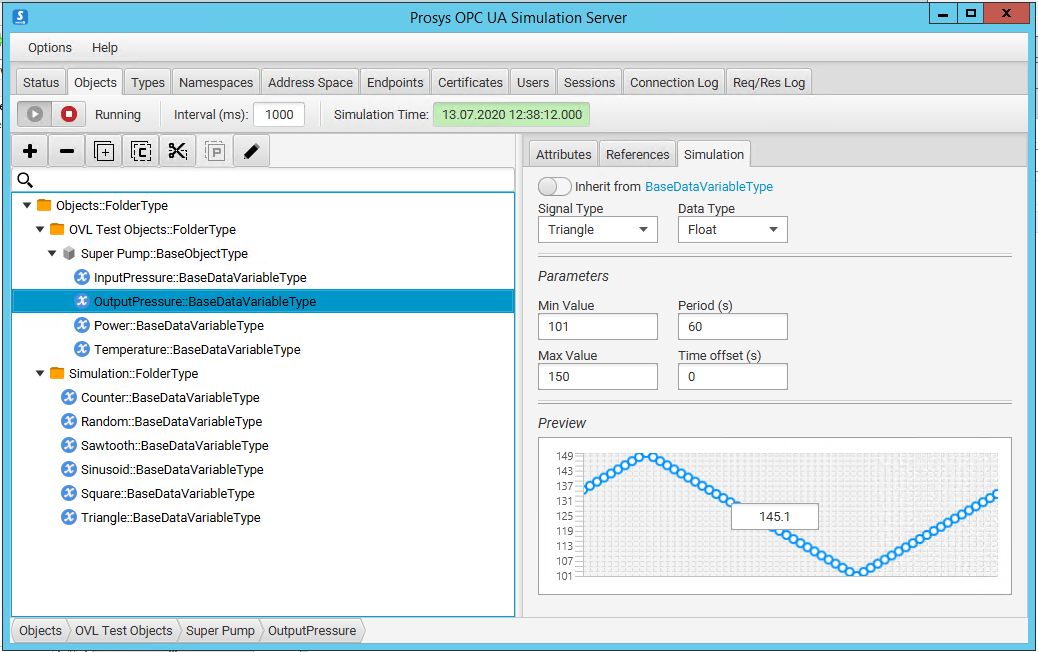Open the Connection Log tab
1038x652 pixels.
click(x=674, y=82)
